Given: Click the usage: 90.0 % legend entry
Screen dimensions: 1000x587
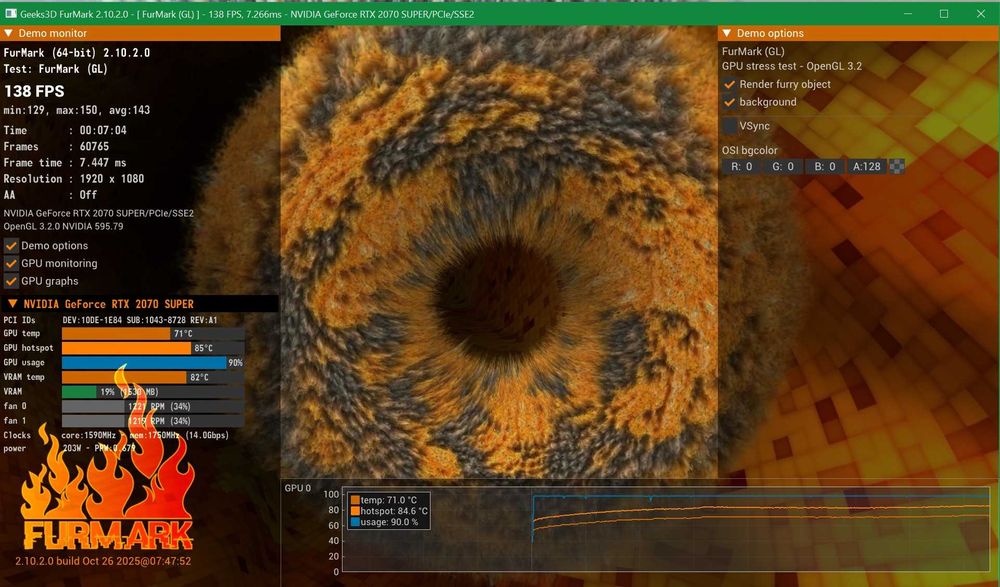Looking at the screenshot, I should click(x=384, y=522).
